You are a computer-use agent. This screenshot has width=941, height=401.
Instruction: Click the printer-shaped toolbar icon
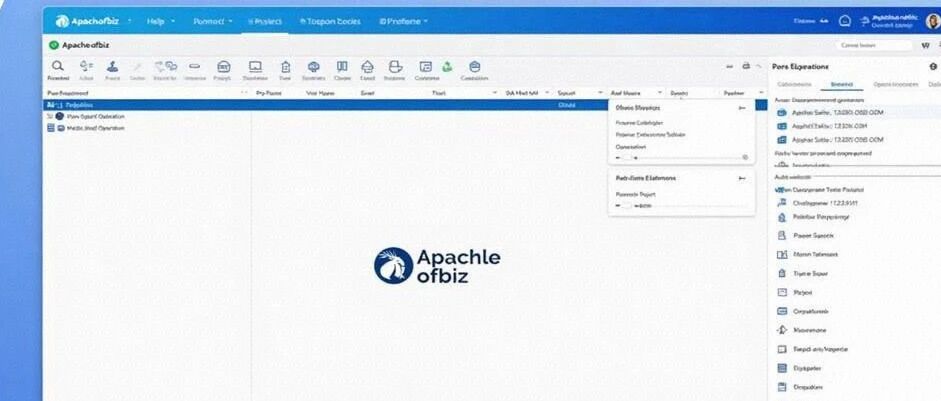[x=395, y=67]
